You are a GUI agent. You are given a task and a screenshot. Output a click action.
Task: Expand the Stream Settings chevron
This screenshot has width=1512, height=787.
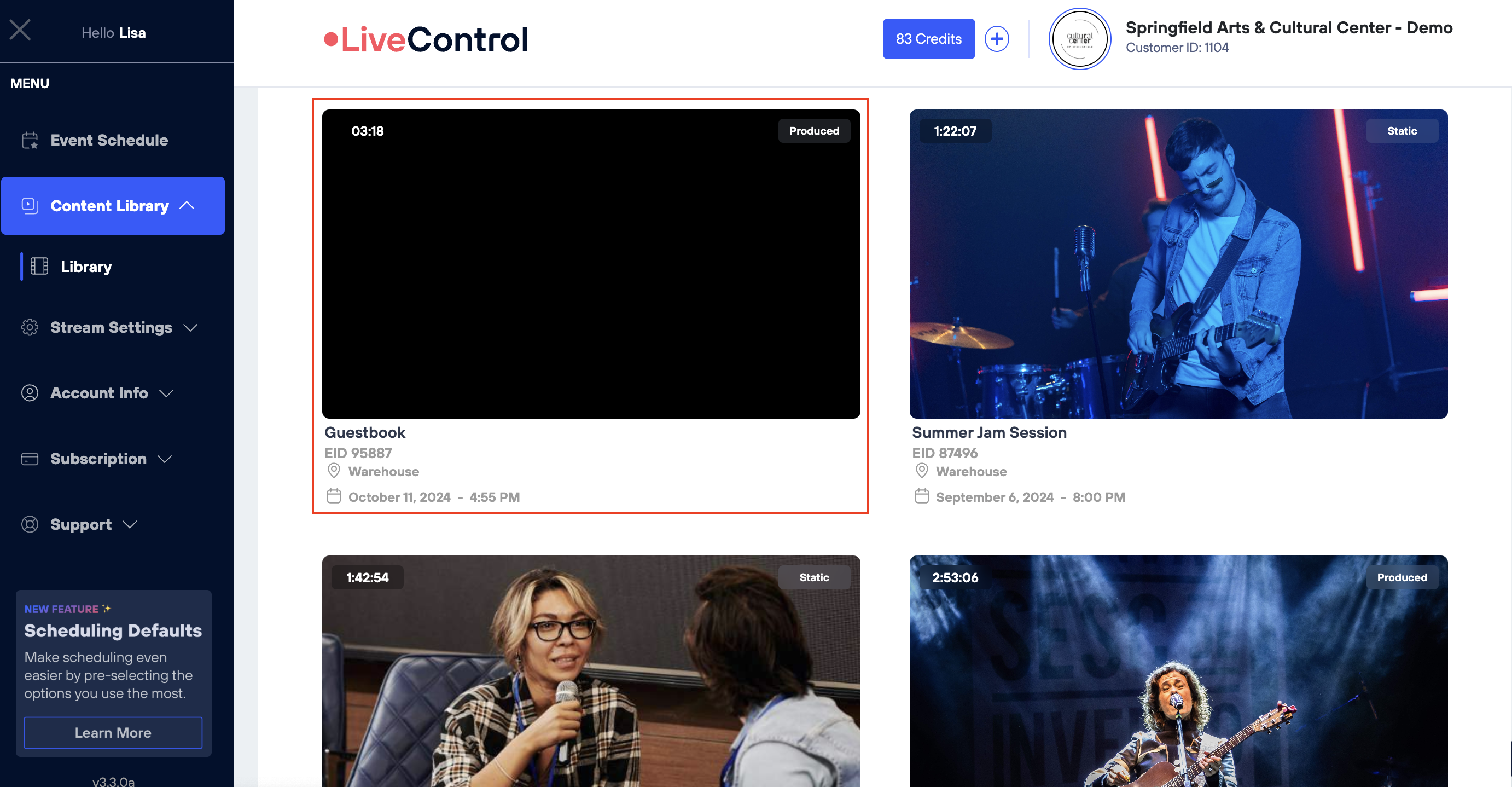coord(190,328)
